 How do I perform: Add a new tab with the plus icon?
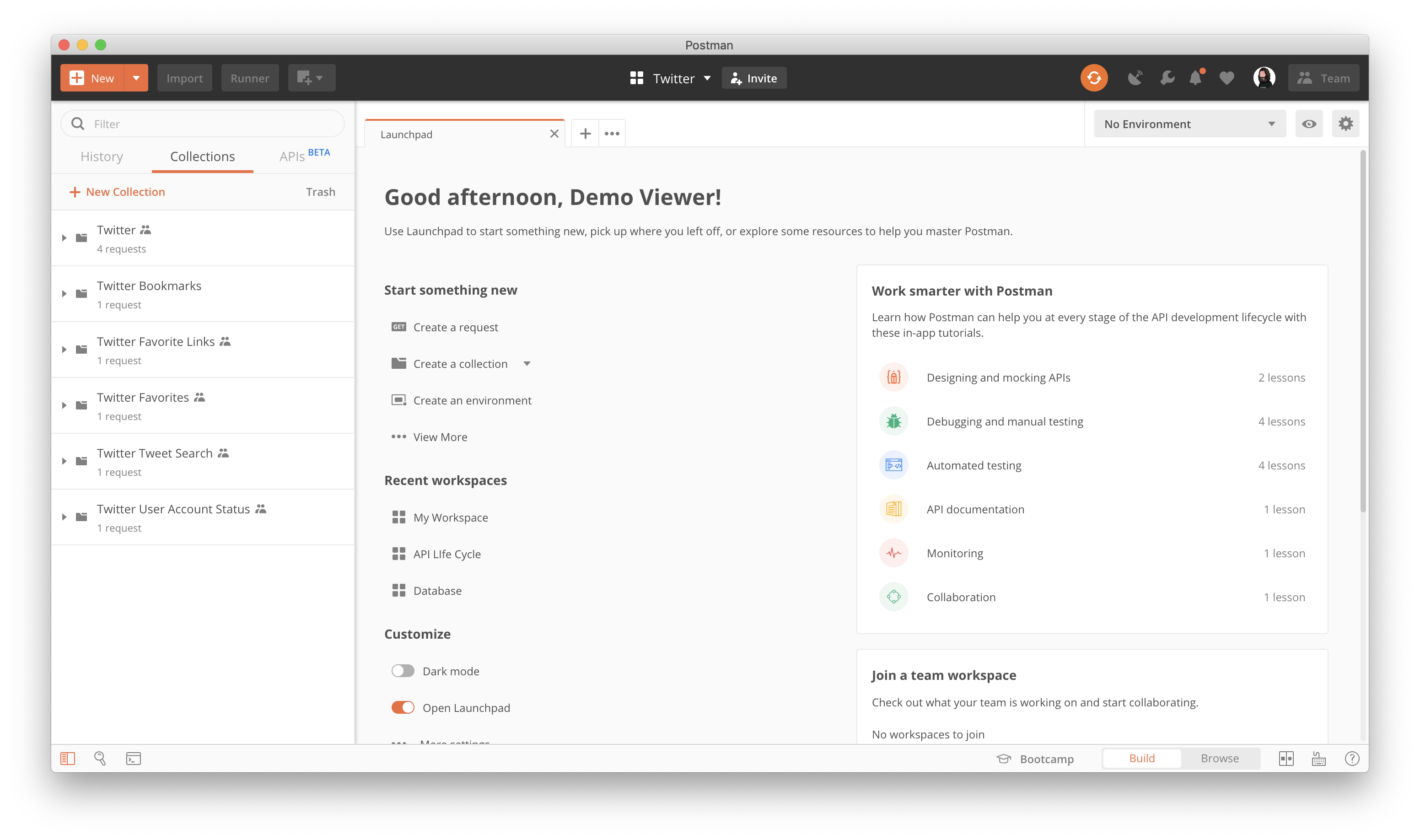click(x=585, y=134)
